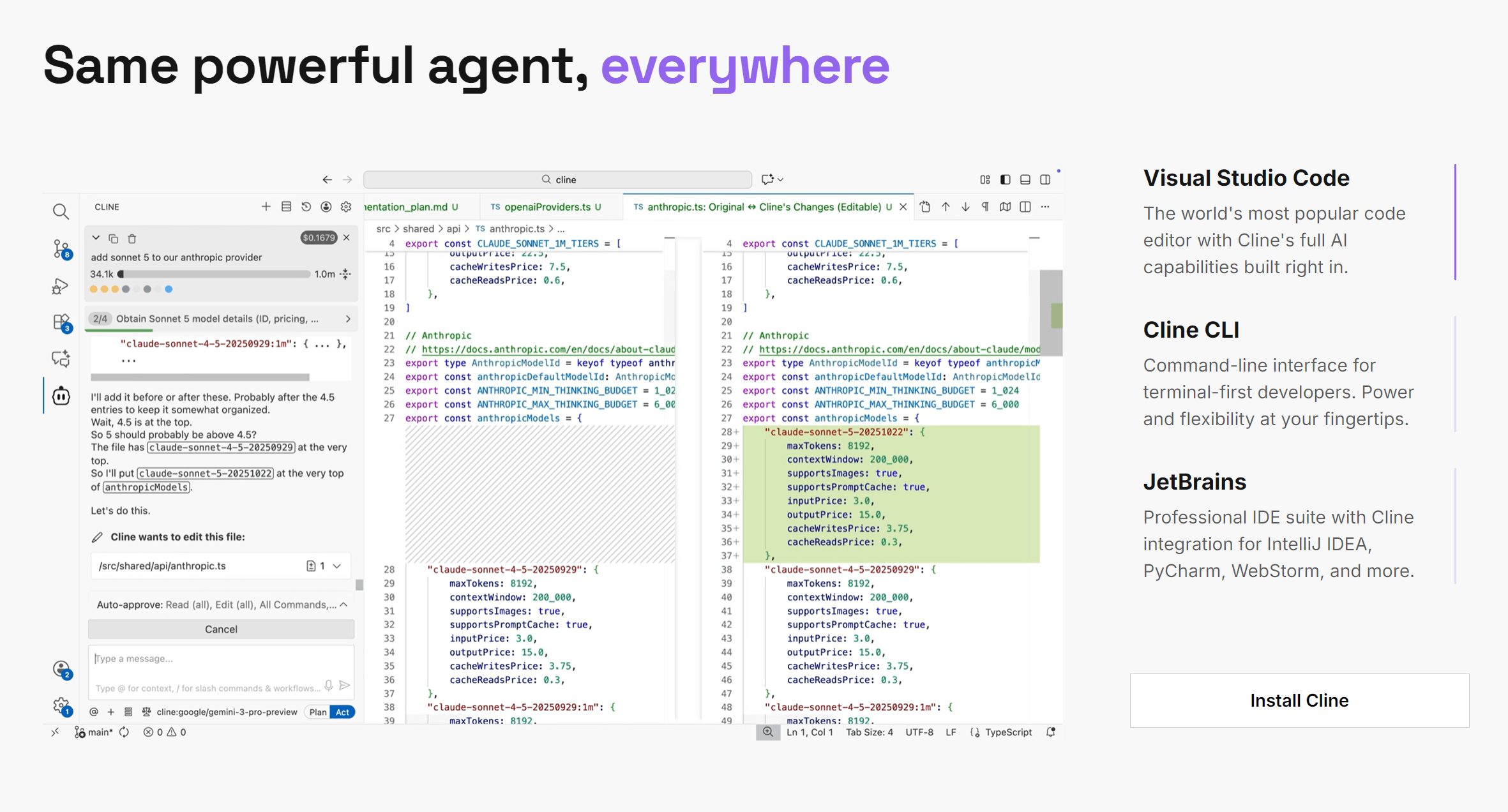Open the Extensions view icon
Image resolution: width=1508 pixels, height=812 pixels.
pyautogui.click(x=61, y=322)
